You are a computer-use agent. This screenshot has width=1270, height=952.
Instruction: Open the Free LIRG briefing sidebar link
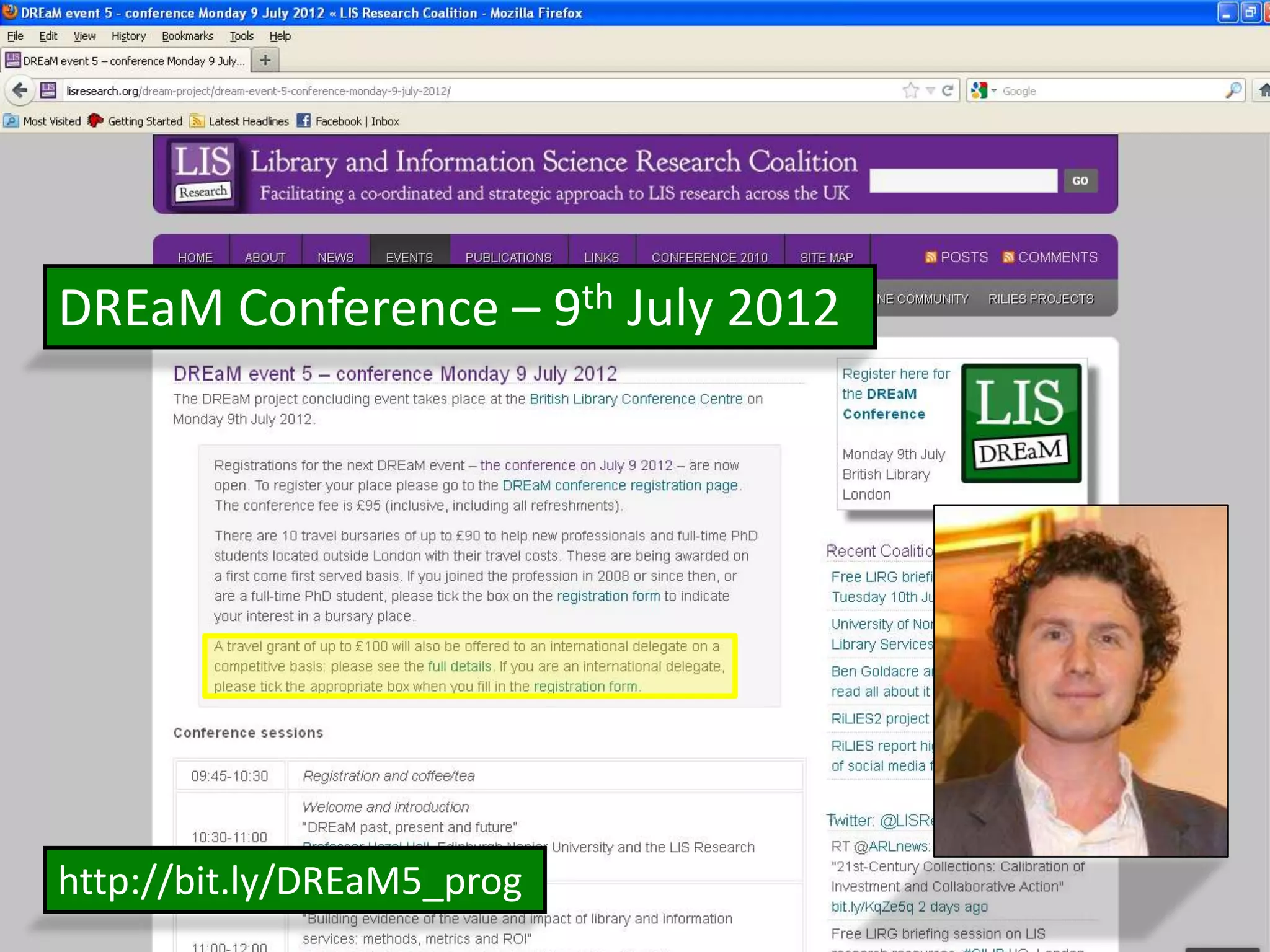point(882,586)
